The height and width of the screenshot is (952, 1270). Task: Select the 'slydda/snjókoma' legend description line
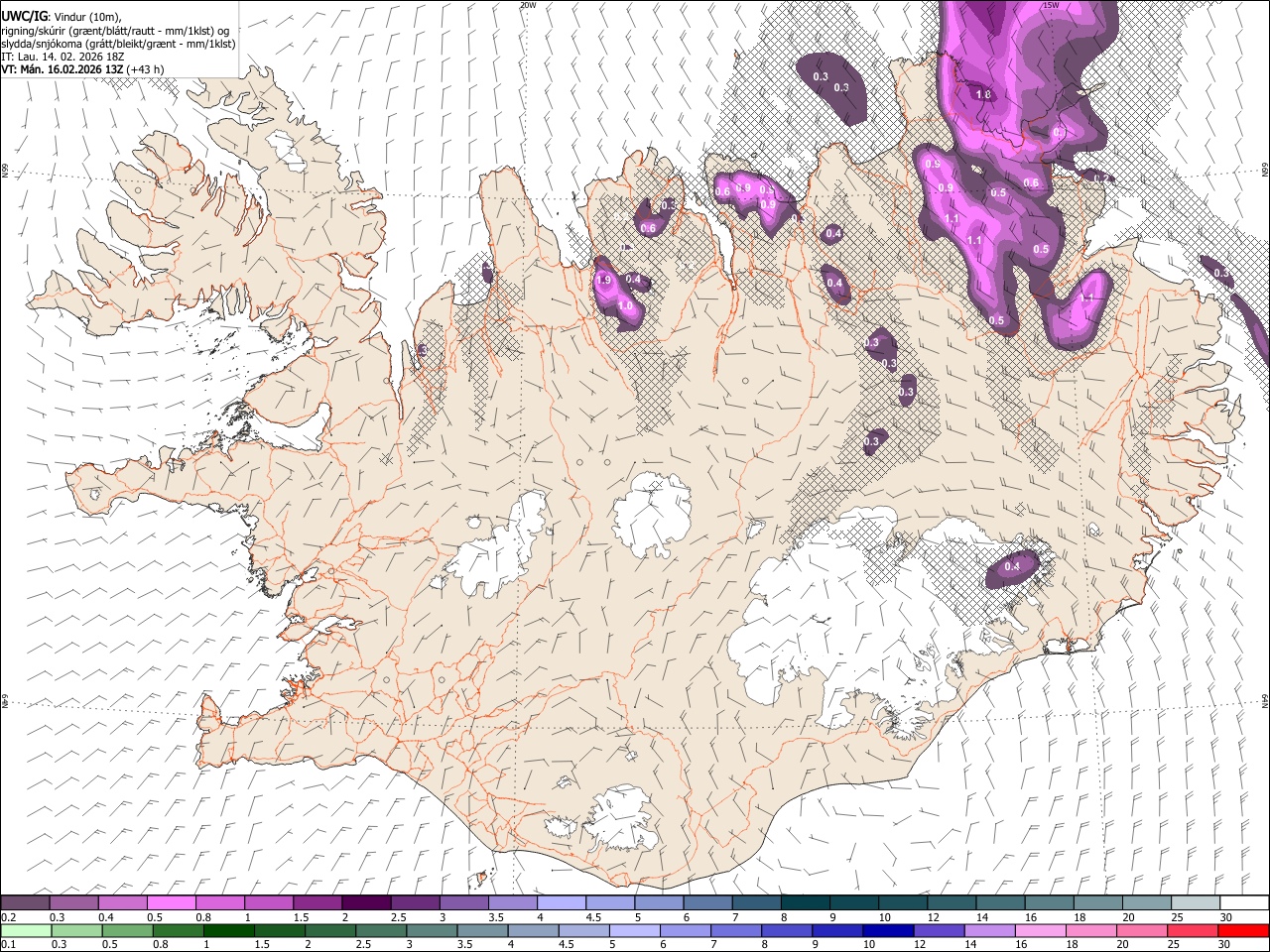click(118, 44)
